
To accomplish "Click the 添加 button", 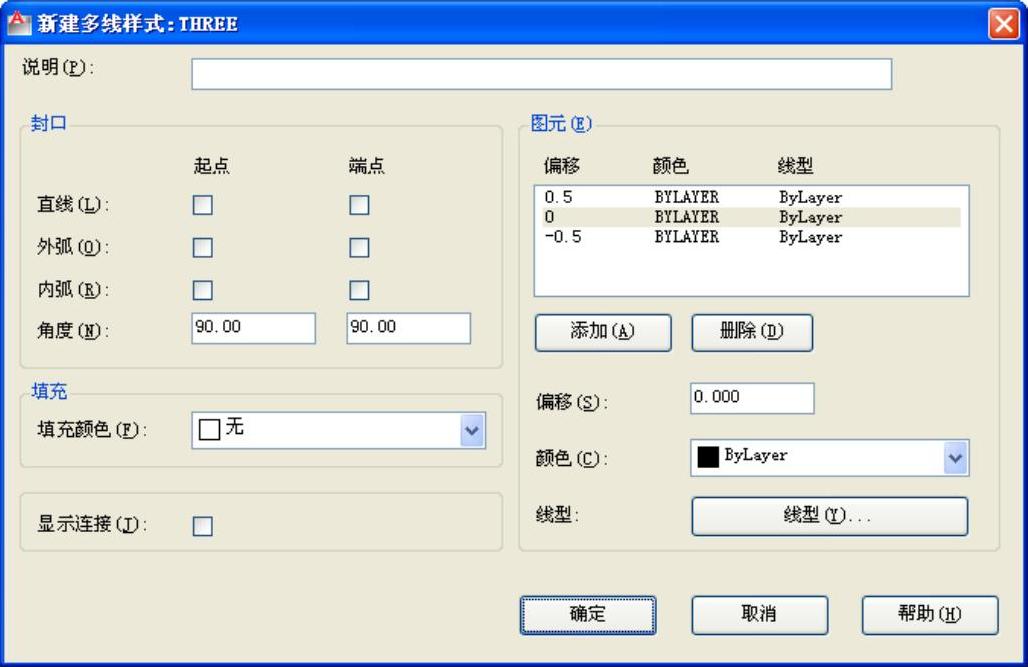I will coord(602,333).
